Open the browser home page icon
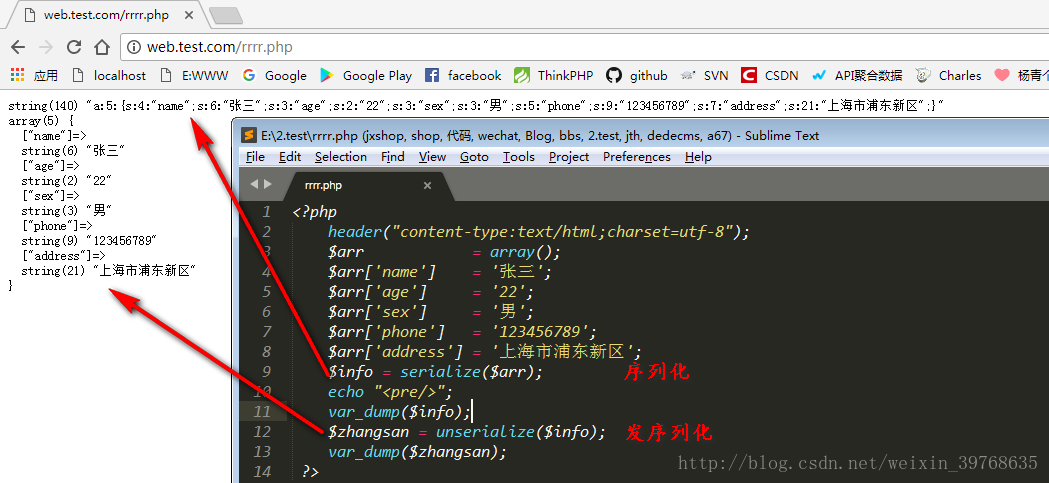The height and width of the screenshot is (483, 1049). point(102,47)
